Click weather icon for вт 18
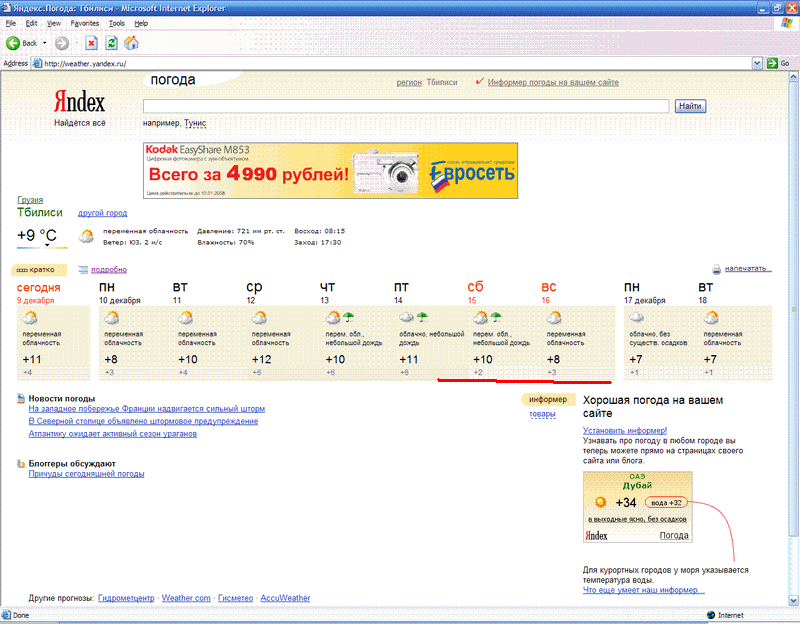The image size is (800, 624). tap(711, 318)
